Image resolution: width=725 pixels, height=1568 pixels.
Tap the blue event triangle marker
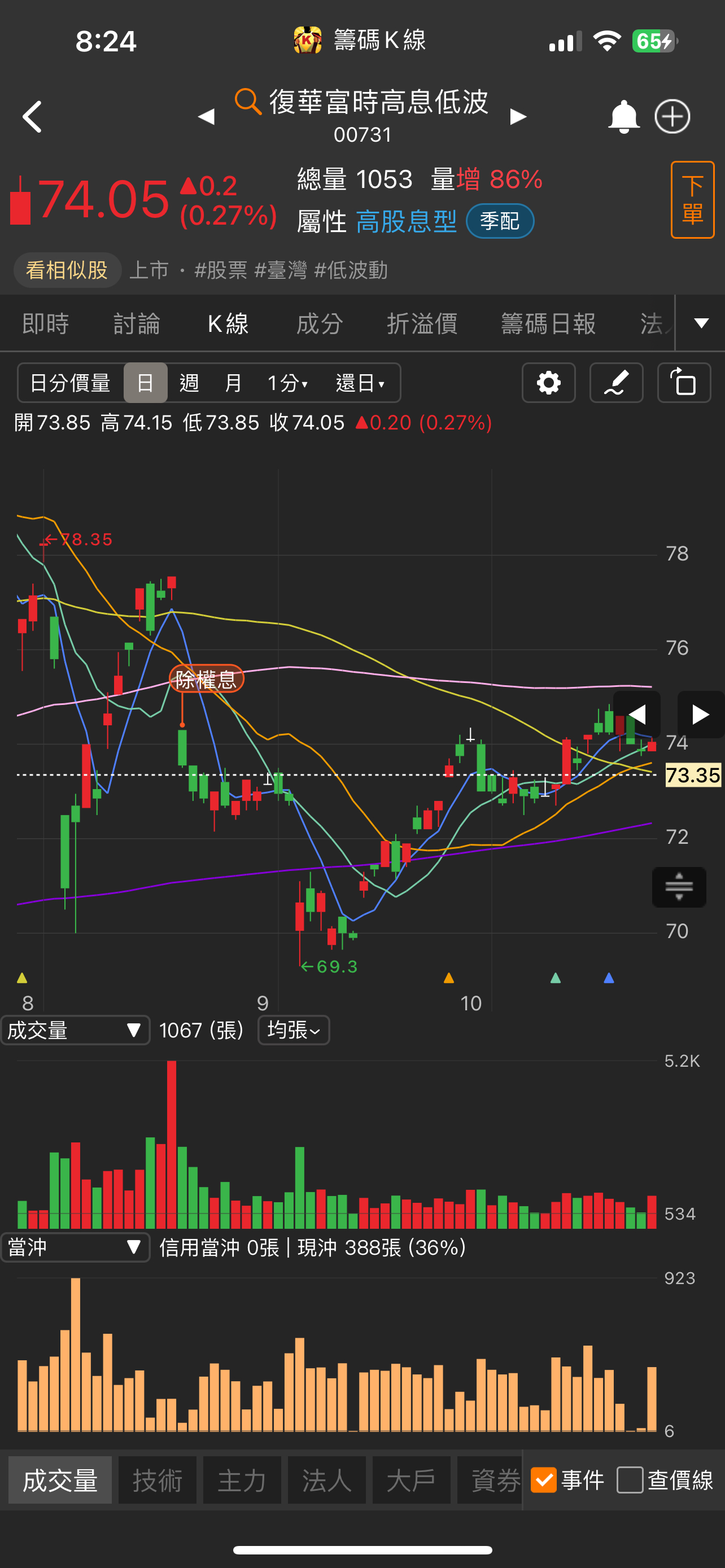(x=609, y=978)
